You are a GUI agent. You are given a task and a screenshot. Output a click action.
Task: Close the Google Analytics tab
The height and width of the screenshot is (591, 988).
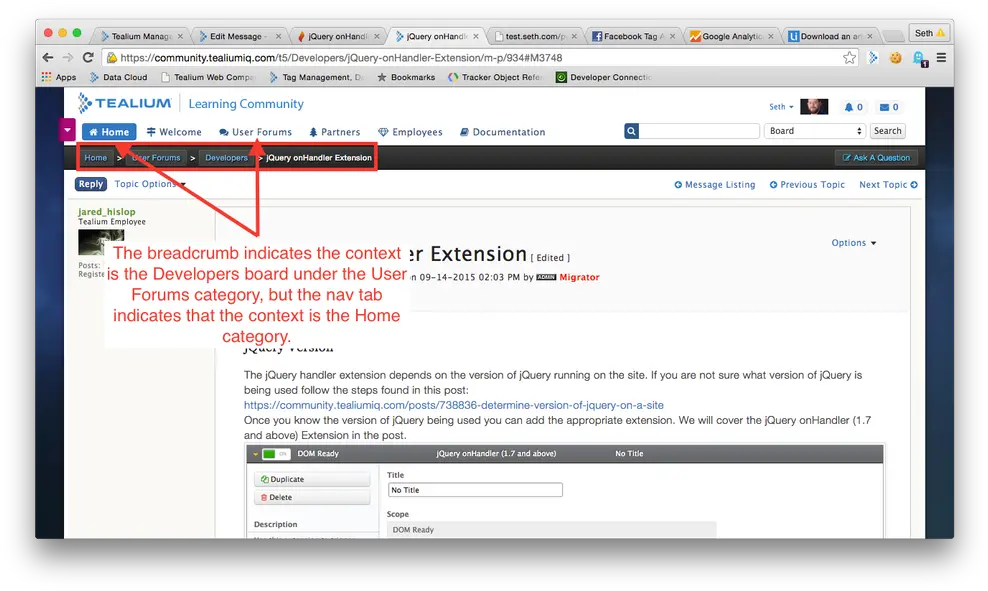771,37
